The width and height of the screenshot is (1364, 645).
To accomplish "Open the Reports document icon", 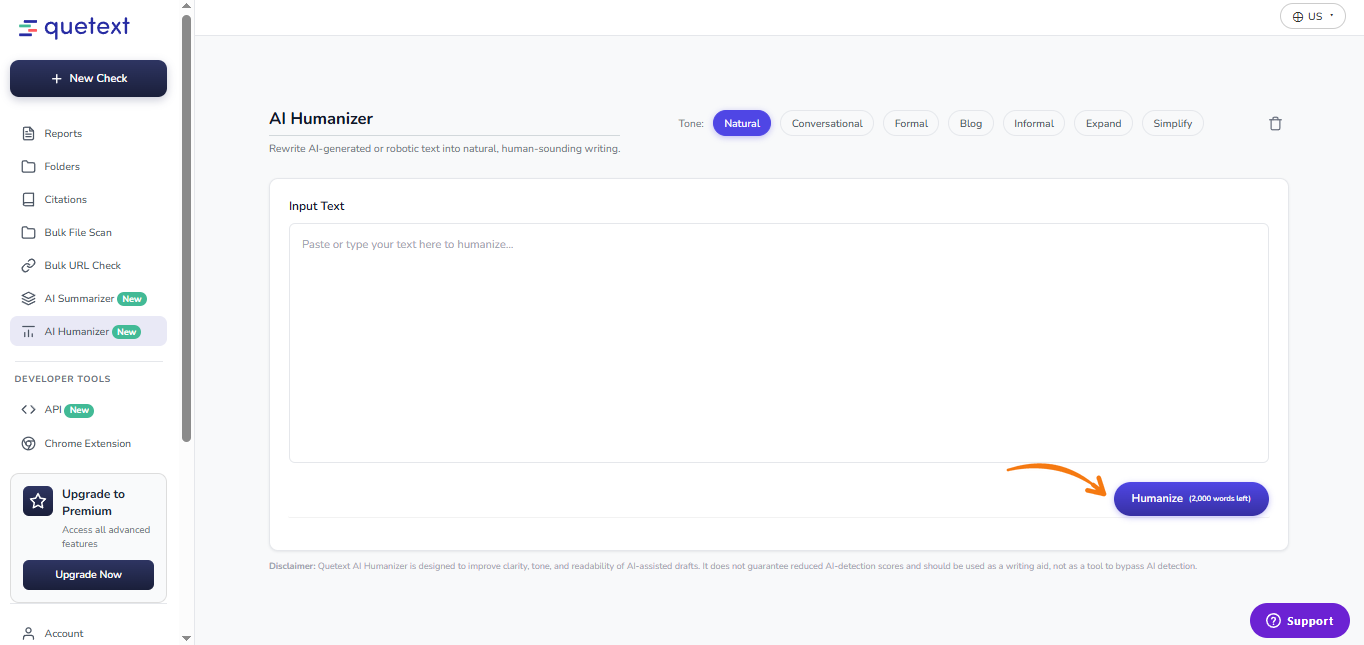I will click(x=29, y=133).
